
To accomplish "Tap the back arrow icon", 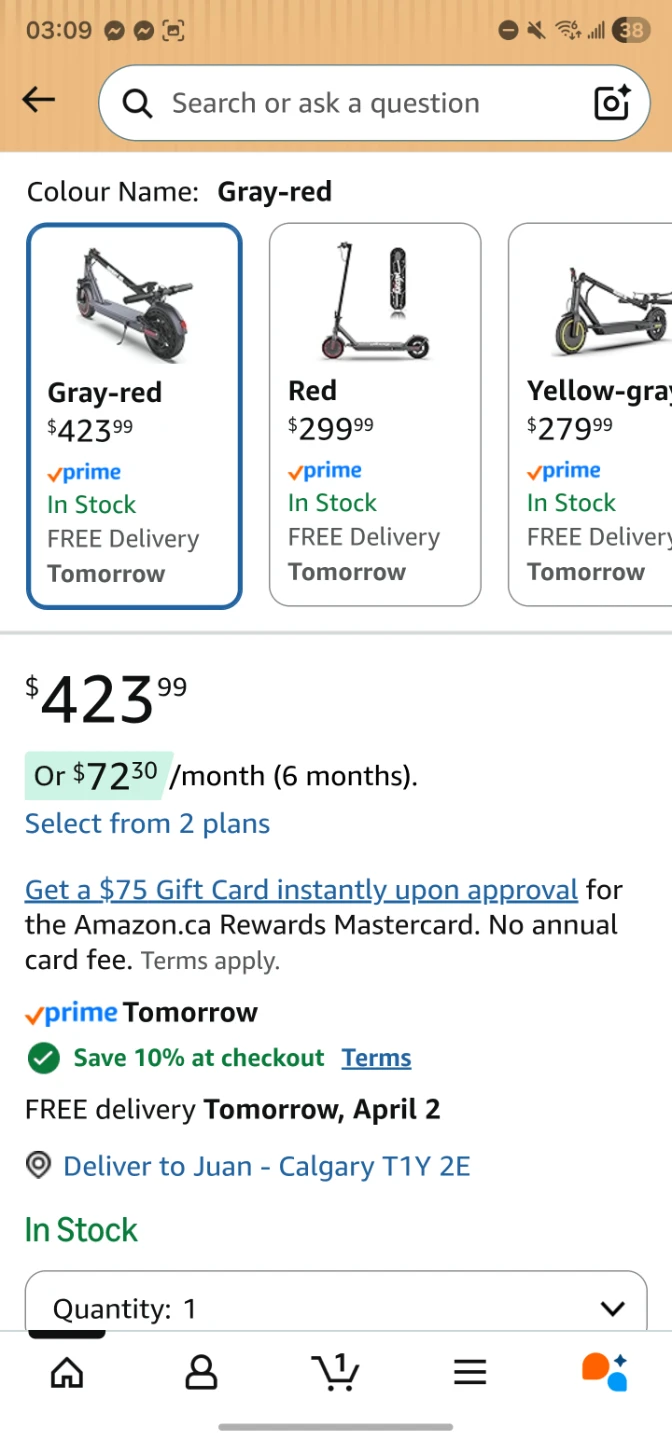I will tap(39, 99).
